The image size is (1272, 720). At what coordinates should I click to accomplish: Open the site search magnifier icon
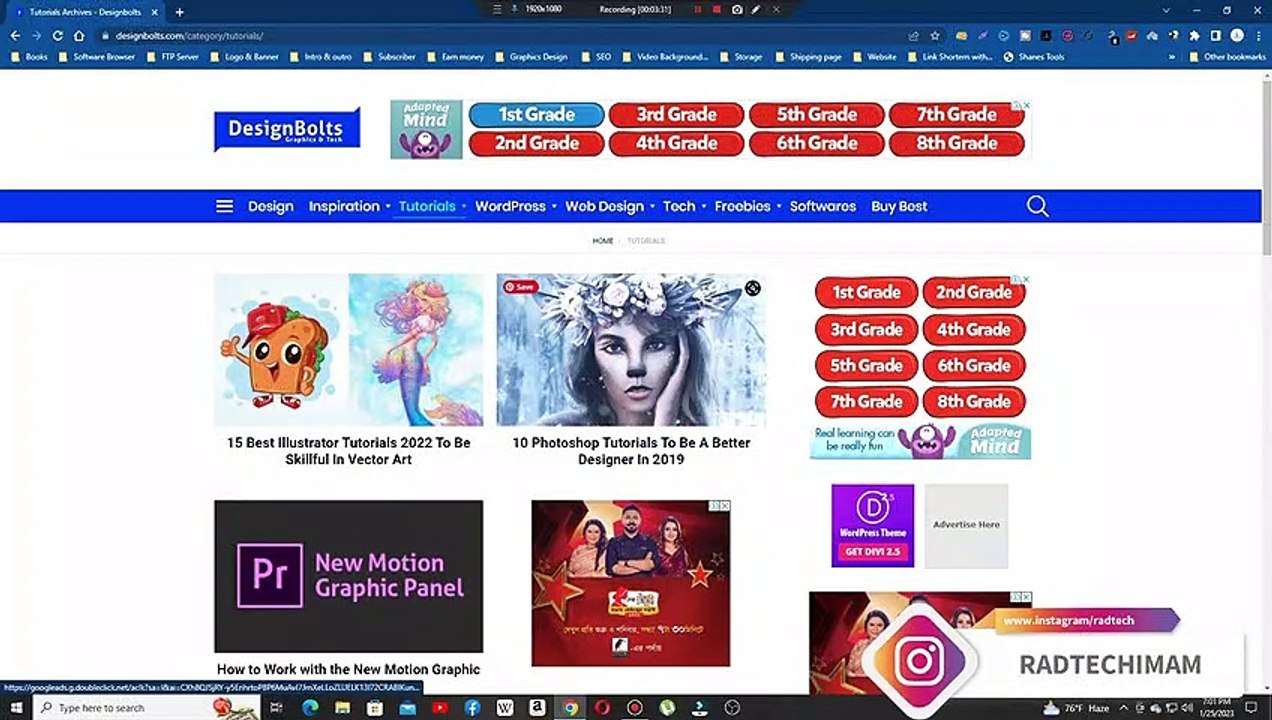(1037, 206)
